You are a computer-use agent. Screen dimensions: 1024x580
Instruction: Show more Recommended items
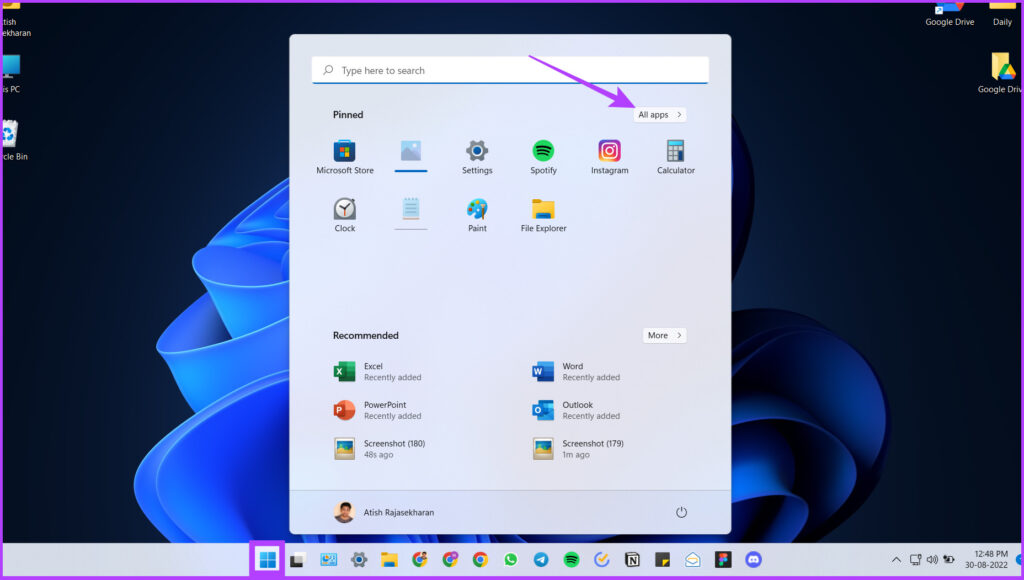(664, 335)
